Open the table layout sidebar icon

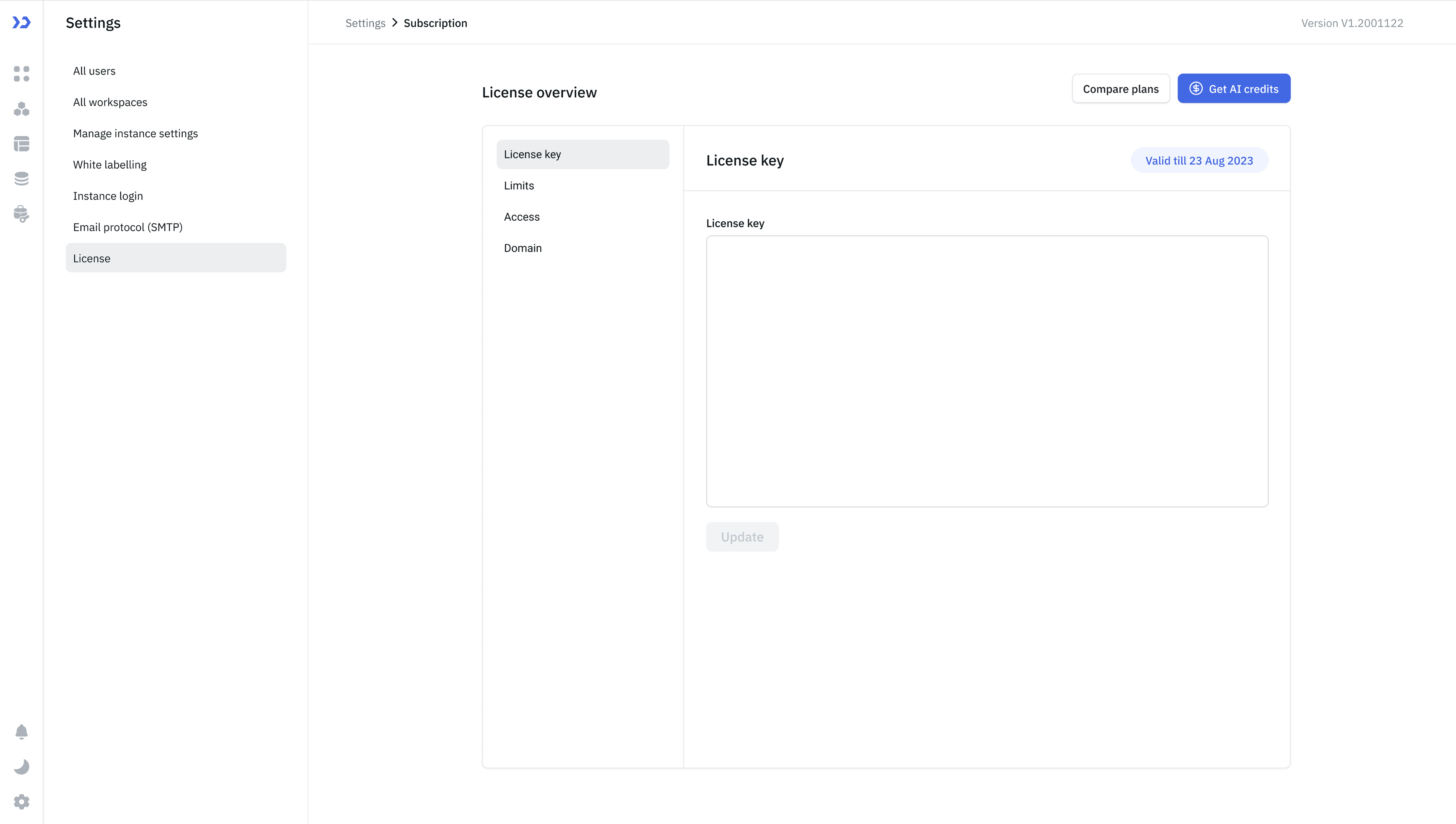click(x=22, y=144)
